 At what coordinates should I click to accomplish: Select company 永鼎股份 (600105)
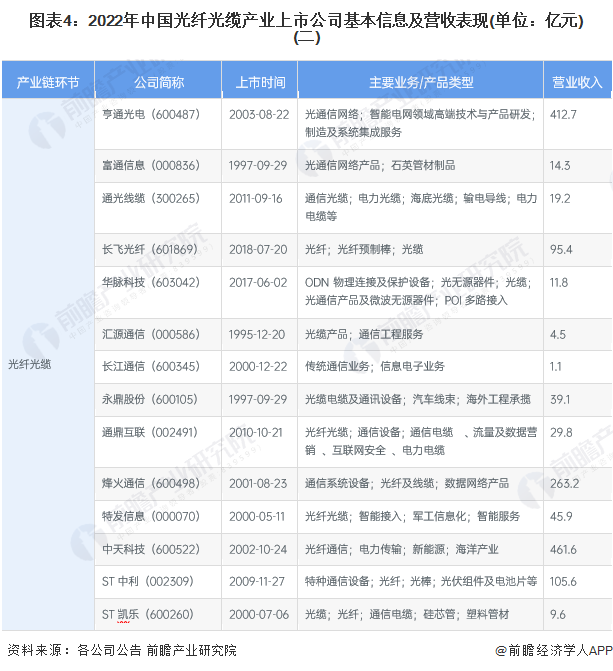(x=150, y=399)
